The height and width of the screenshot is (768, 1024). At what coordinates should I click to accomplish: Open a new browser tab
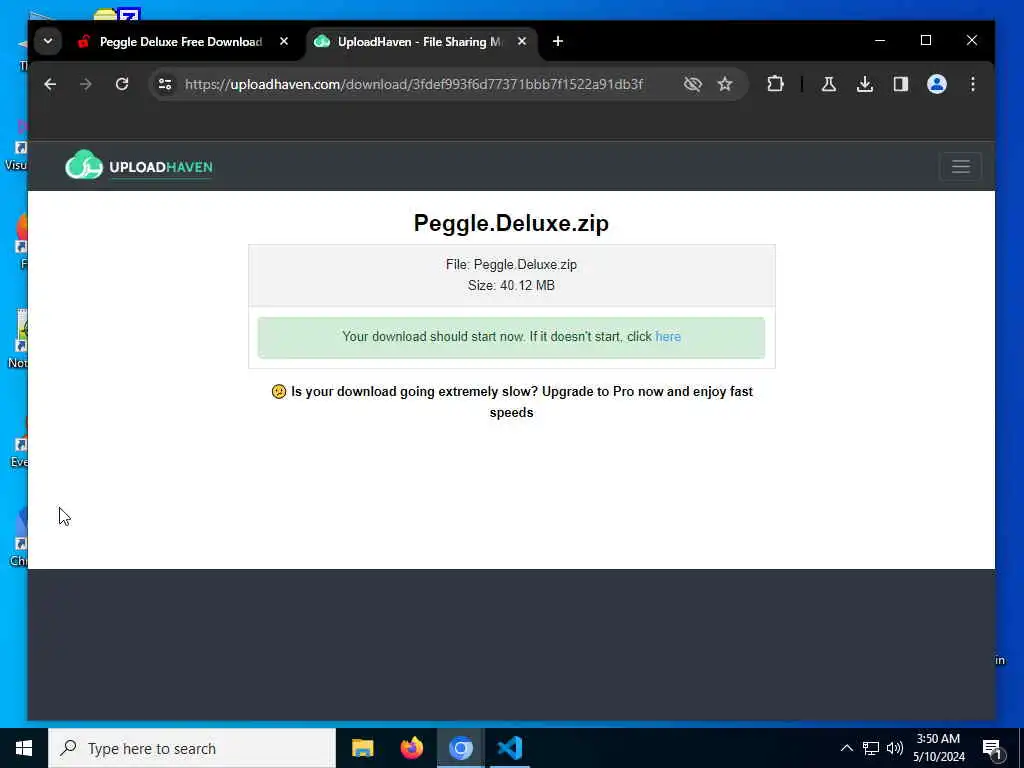(558, 41)
